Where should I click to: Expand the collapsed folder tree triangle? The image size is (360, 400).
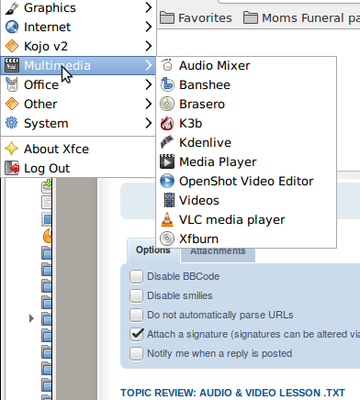tap(31, 318)
